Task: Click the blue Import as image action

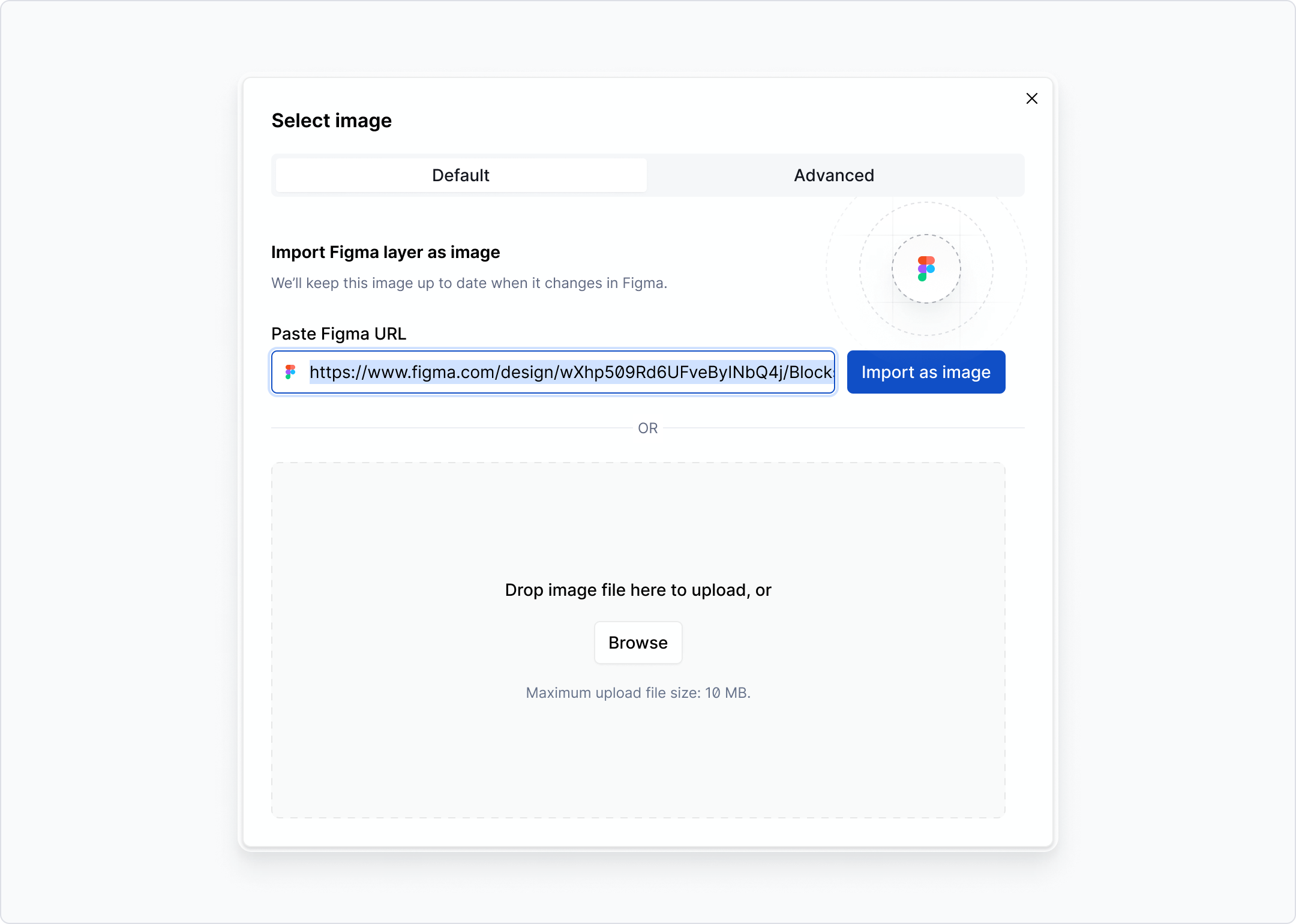Action: (925, 372)
